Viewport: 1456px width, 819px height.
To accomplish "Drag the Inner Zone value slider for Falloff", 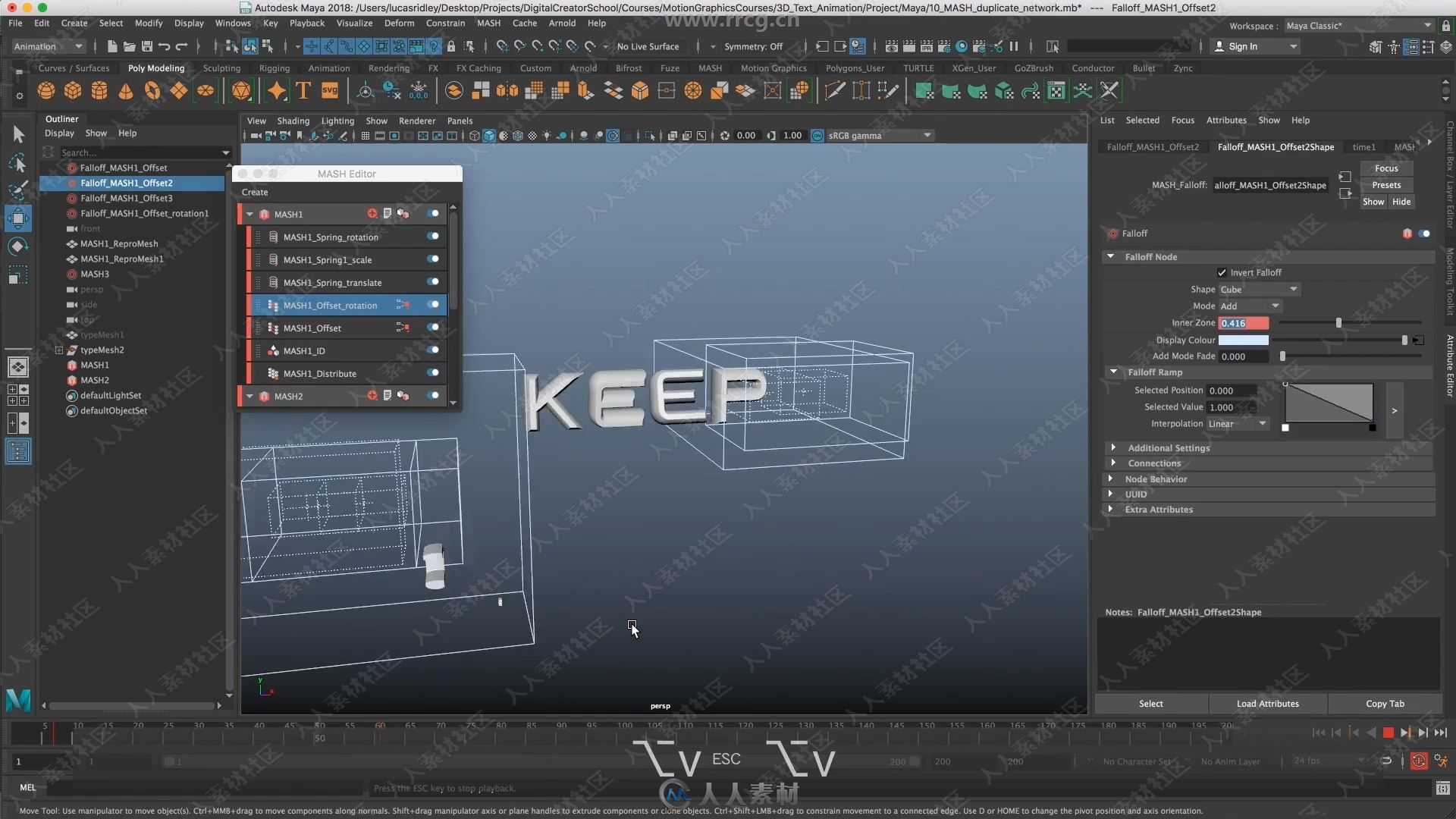I will 1338,323.
